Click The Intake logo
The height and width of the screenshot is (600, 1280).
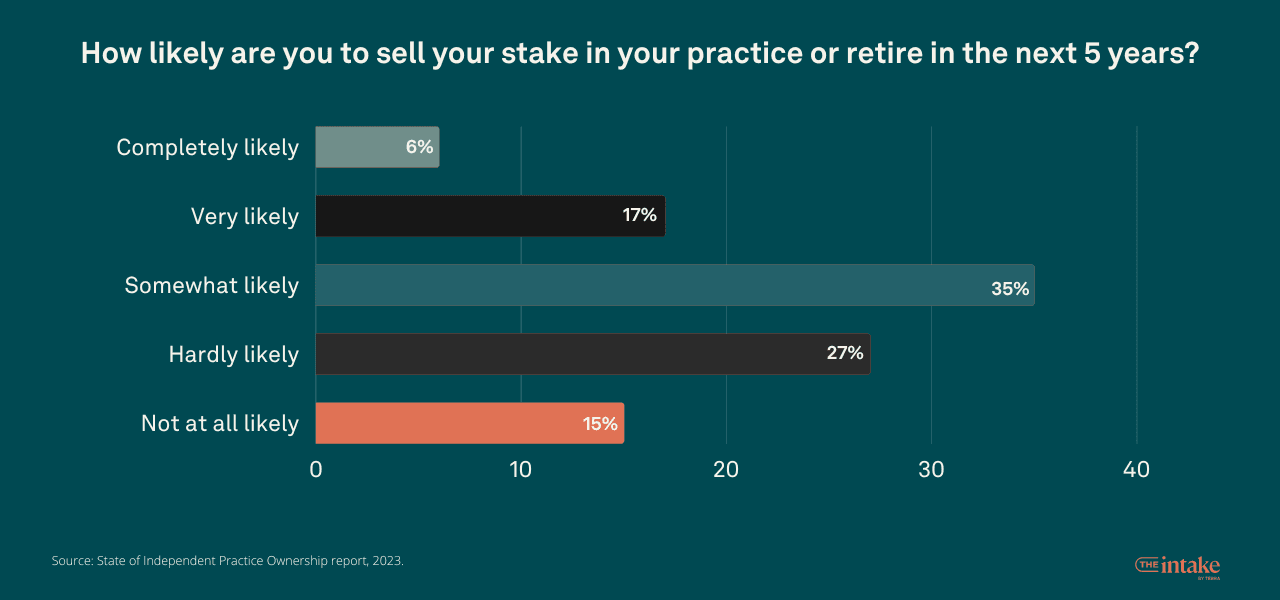pos(1178,566)
